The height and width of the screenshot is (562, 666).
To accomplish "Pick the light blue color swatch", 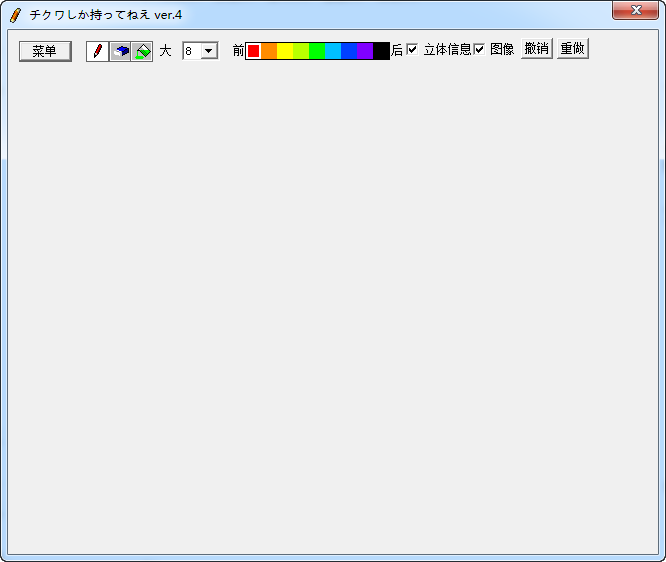I will pos(333,51).
